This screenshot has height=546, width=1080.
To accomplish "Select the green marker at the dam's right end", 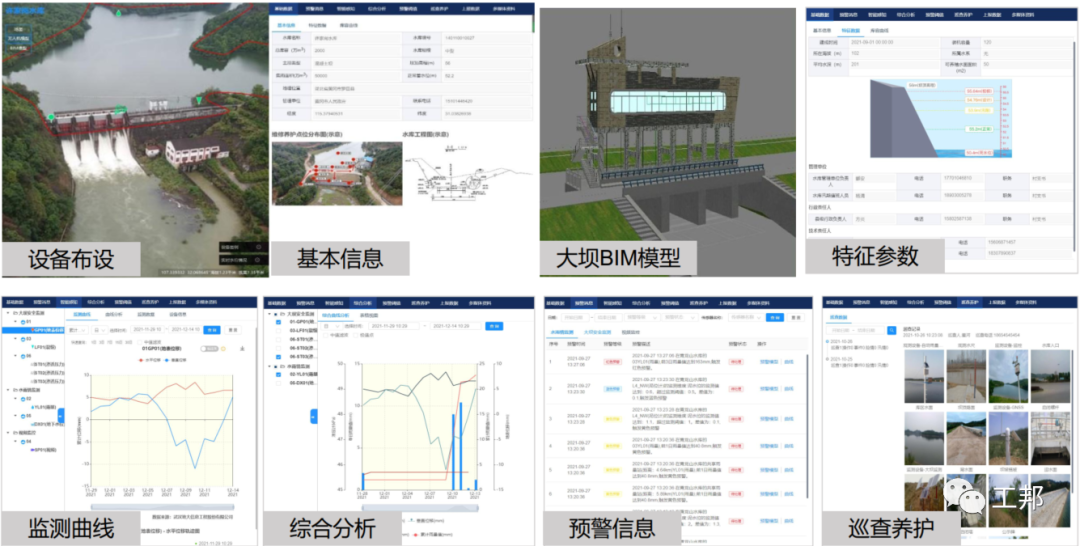I will coord(199,101).
